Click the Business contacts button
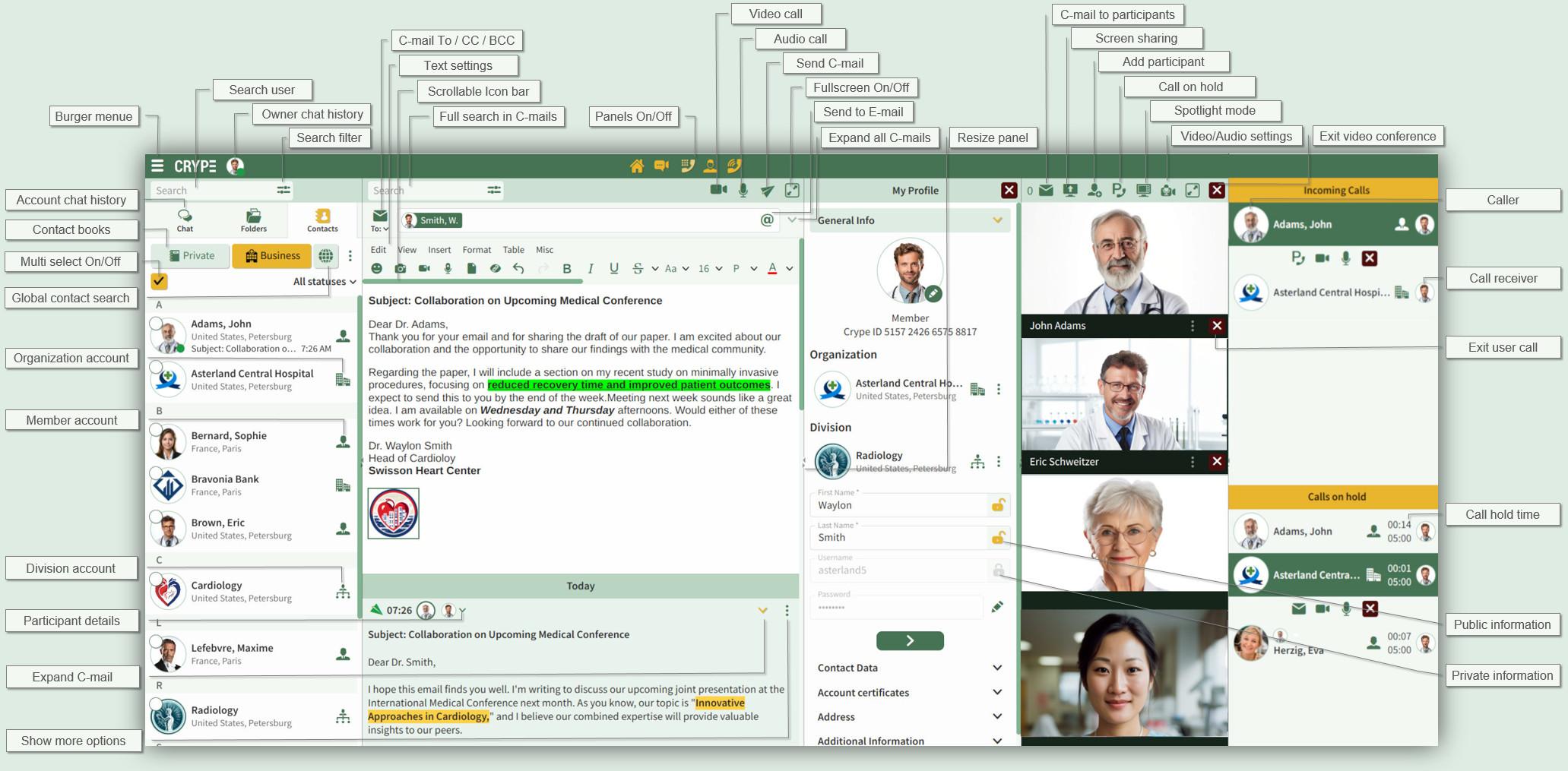Image resolution: width=1568 pixels, height=771 pixels. [x=272, y=256]
